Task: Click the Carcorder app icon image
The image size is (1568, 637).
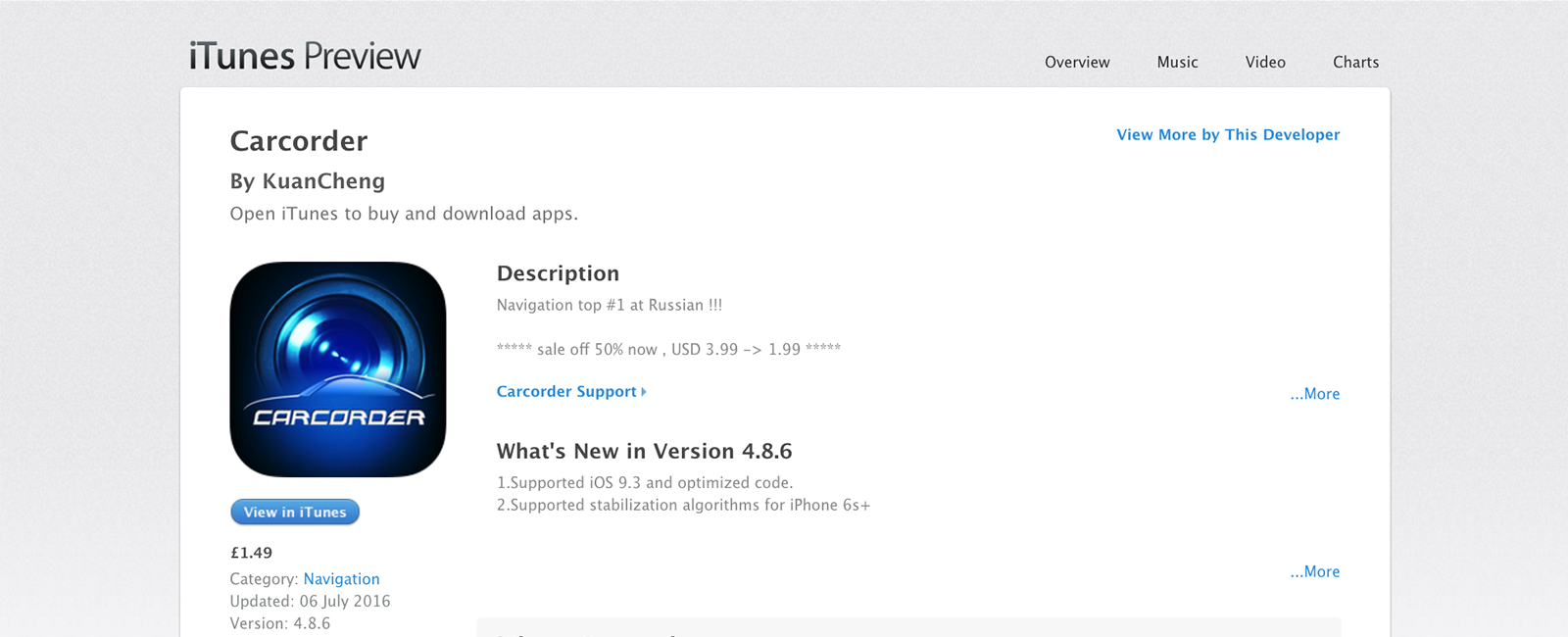Action: pos(338,369)
